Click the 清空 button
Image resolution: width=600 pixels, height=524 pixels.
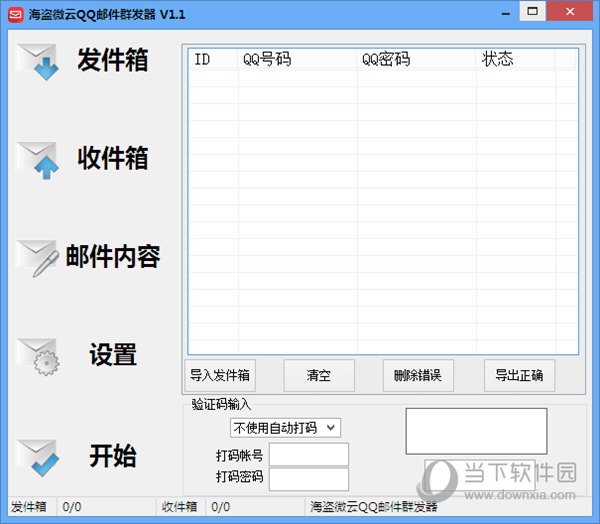click(x=319, y=375)
